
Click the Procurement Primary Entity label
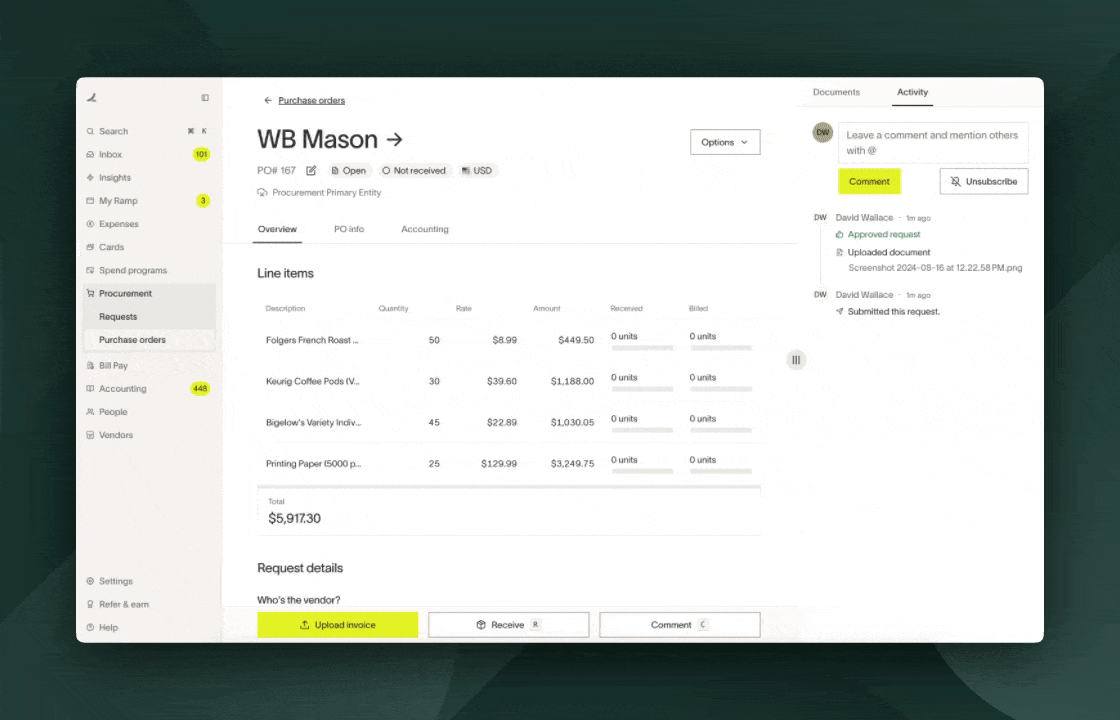click(326, 193)
